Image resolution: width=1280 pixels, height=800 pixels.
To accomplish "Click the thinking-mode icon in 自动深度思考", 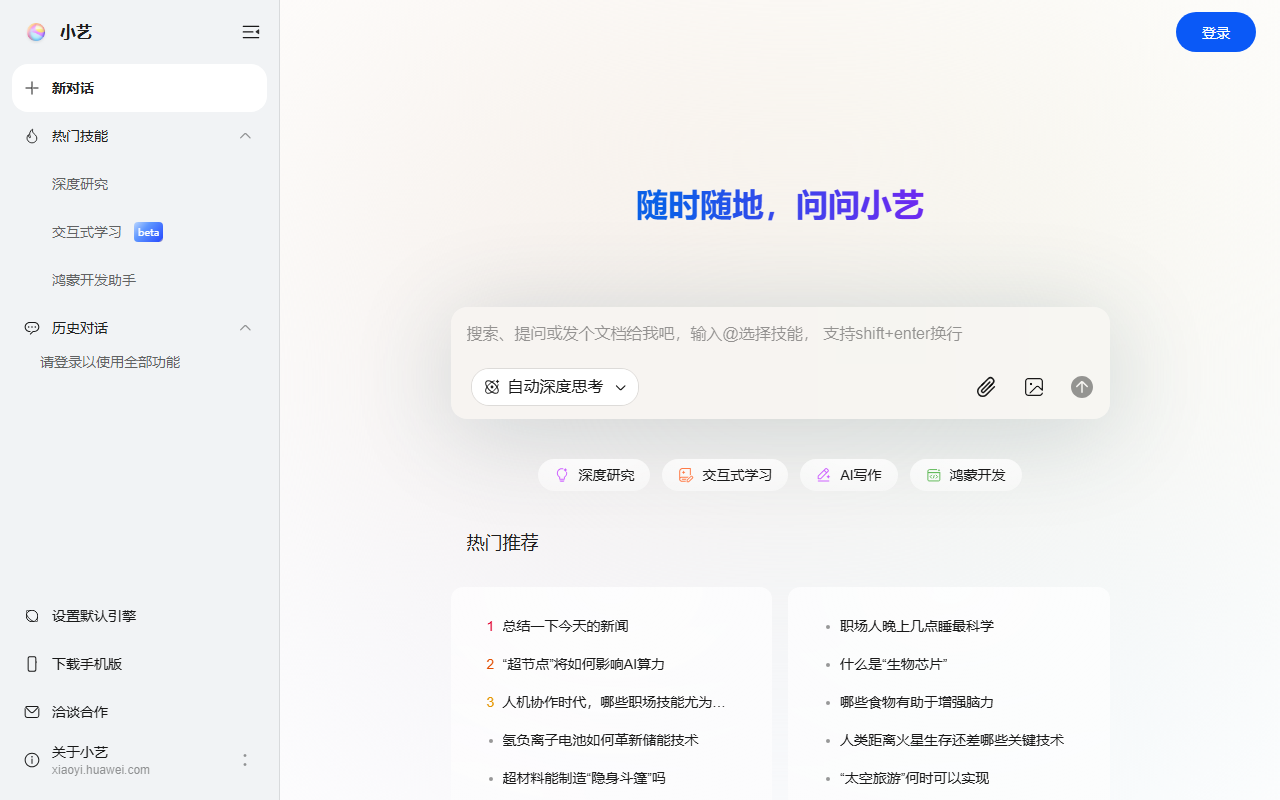I will point(492,387).
